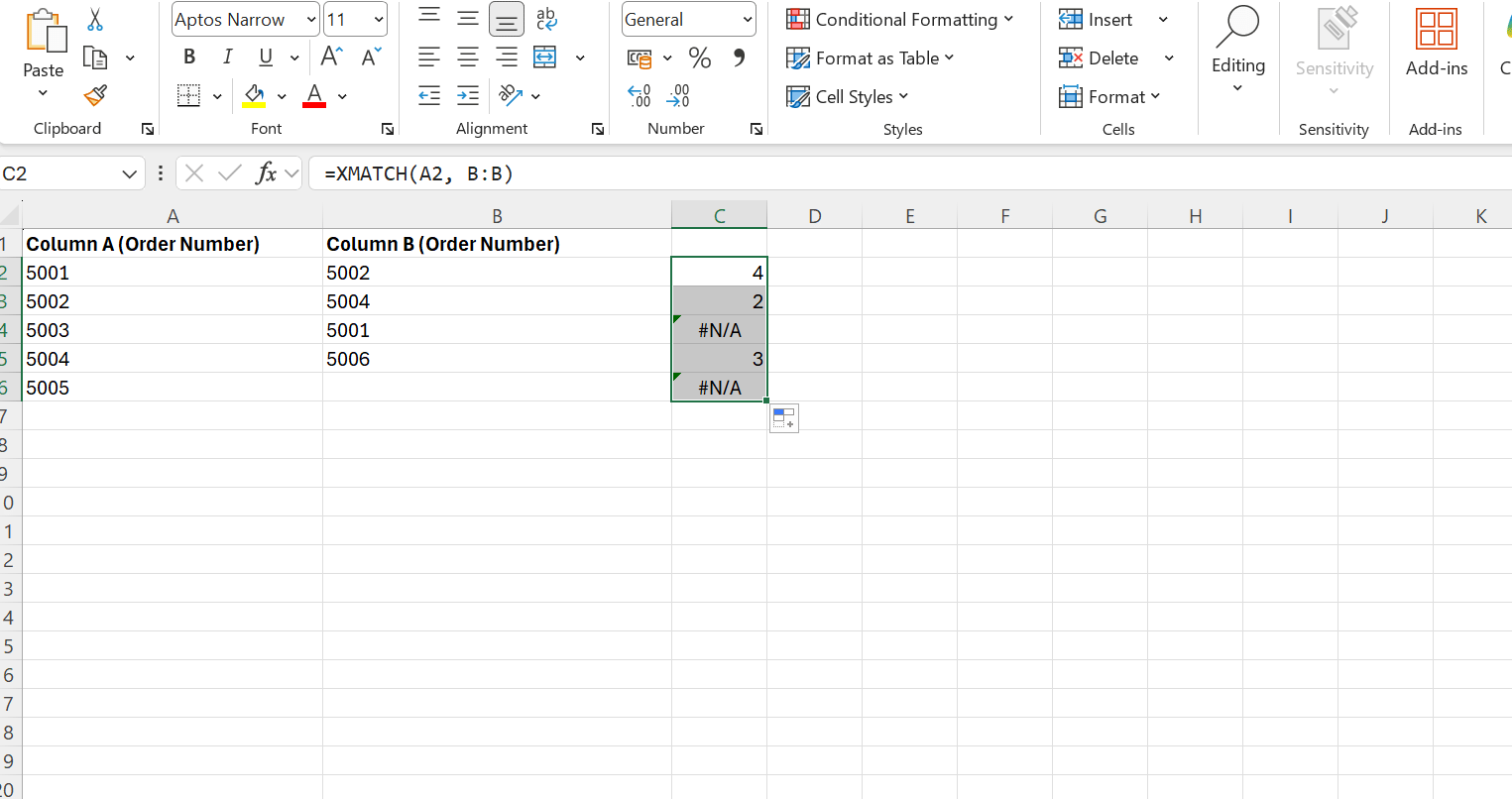Click the Insert Function fx icon

pyautogui.click(x=266, y=173)
